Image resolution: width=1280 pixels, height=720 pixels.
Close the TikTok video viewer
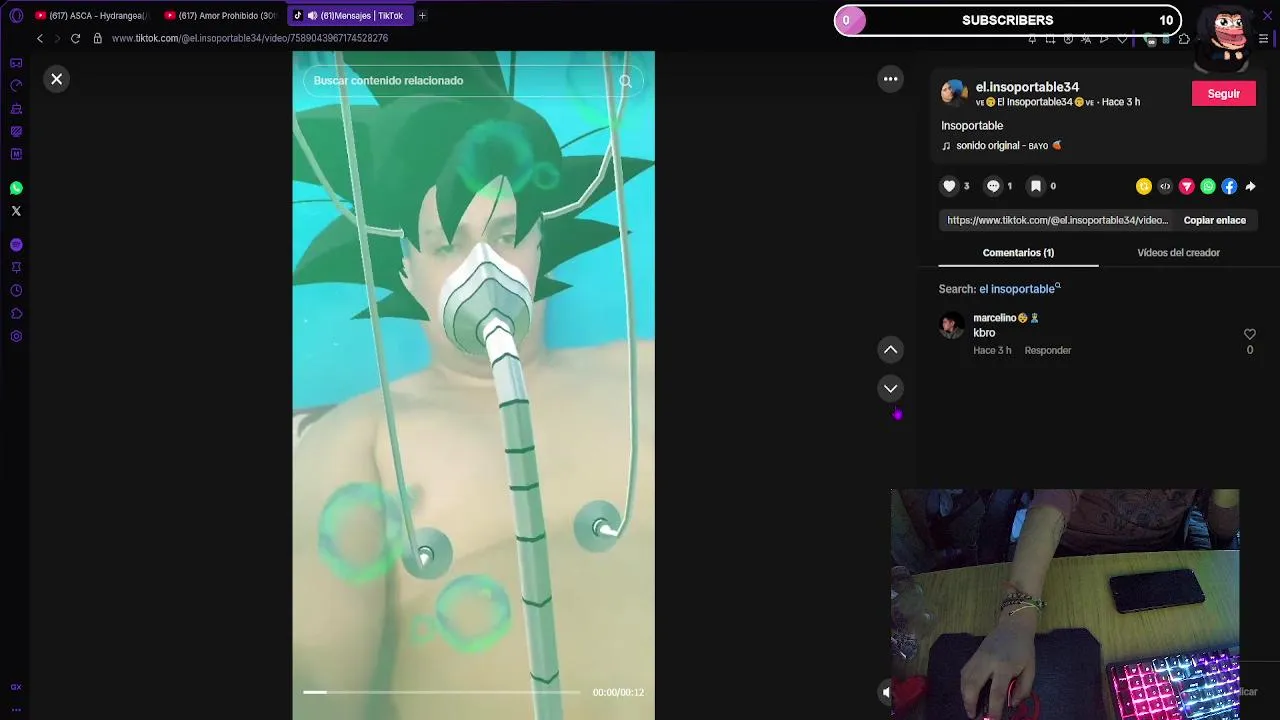pyautogui.click(x=57, y=79)
